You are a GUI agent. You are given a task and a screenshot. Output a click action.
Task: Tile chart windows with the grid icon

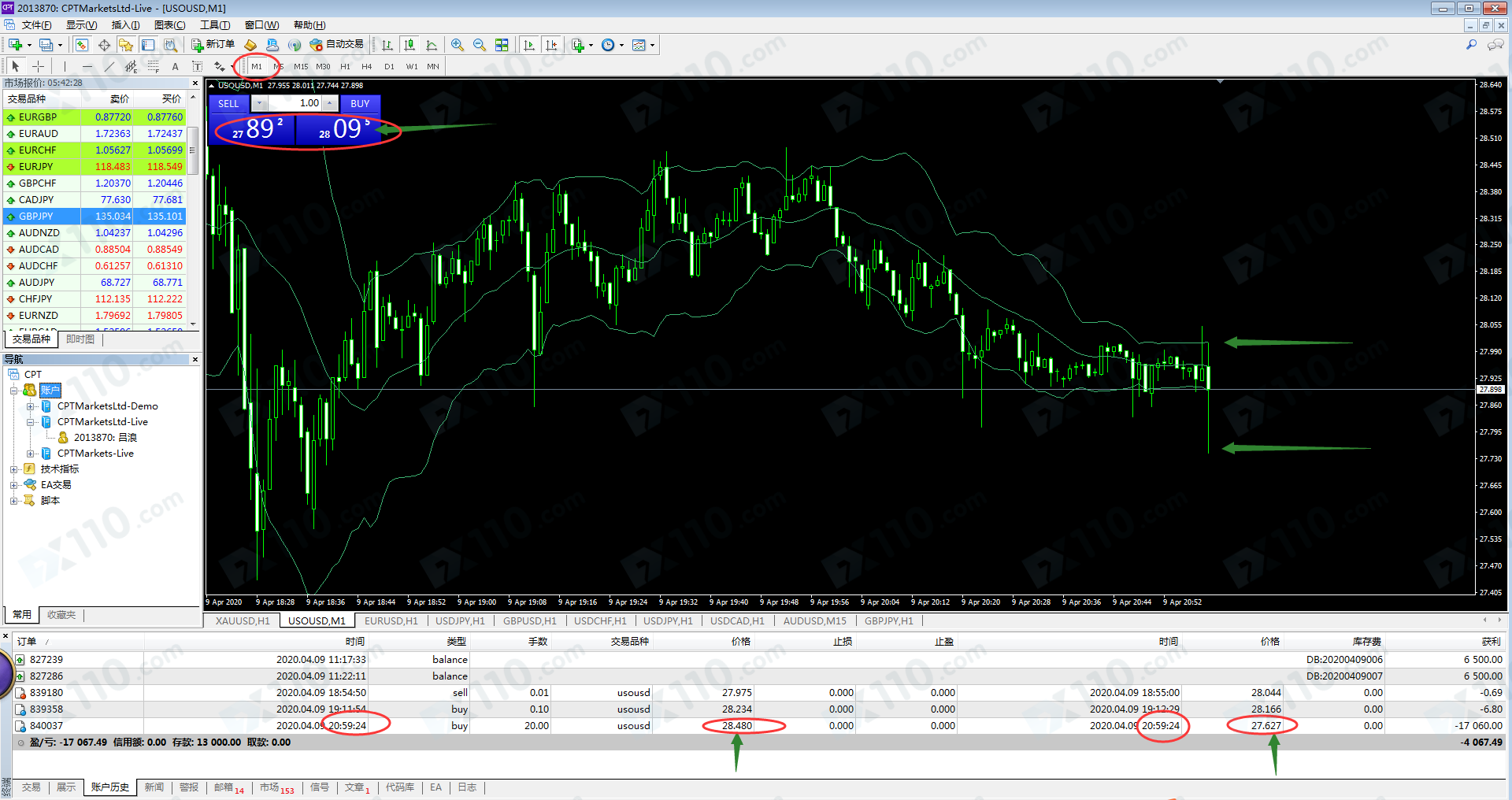502,45
